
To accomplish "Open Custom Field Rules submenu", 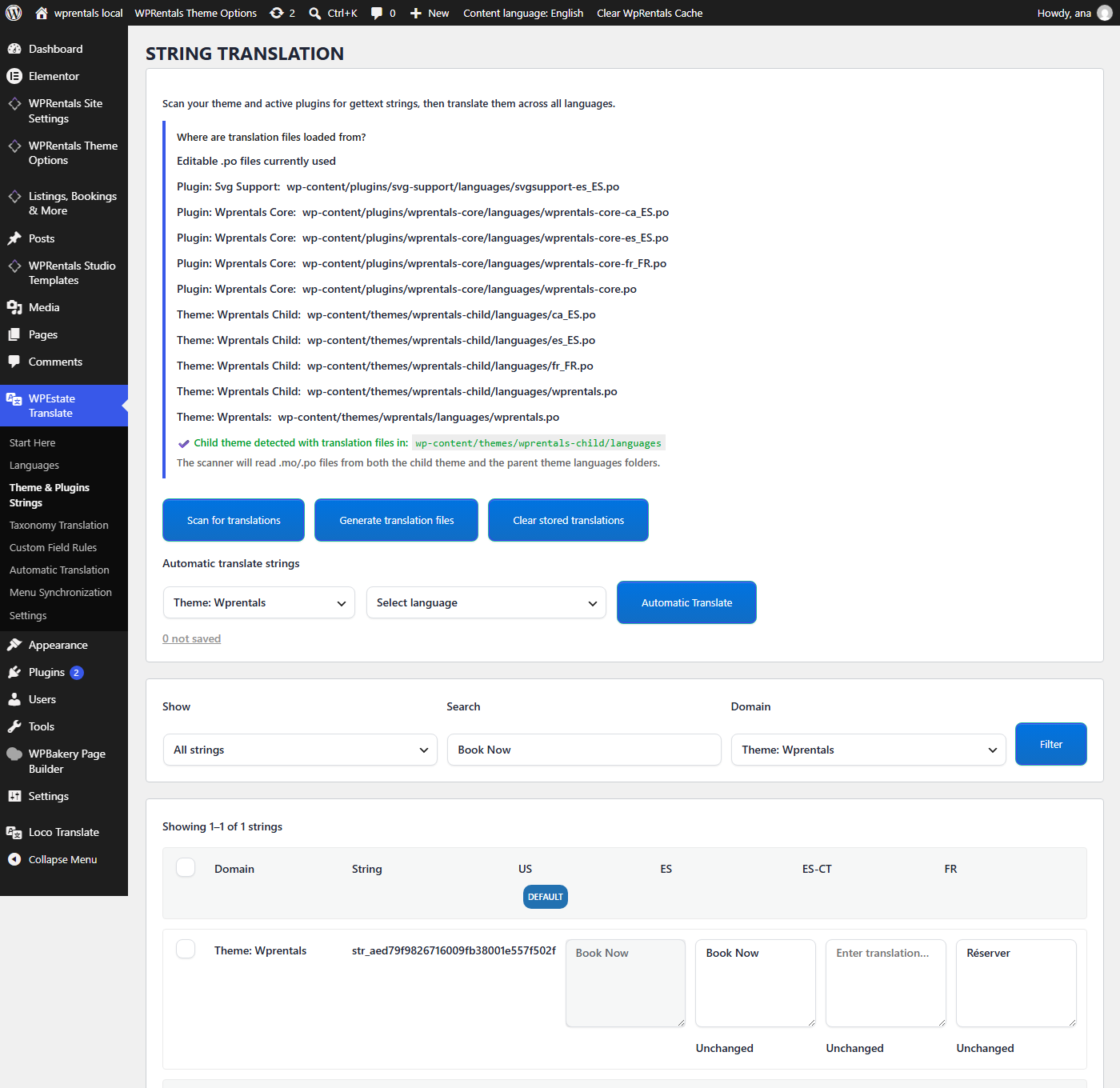I will (53, 547).
